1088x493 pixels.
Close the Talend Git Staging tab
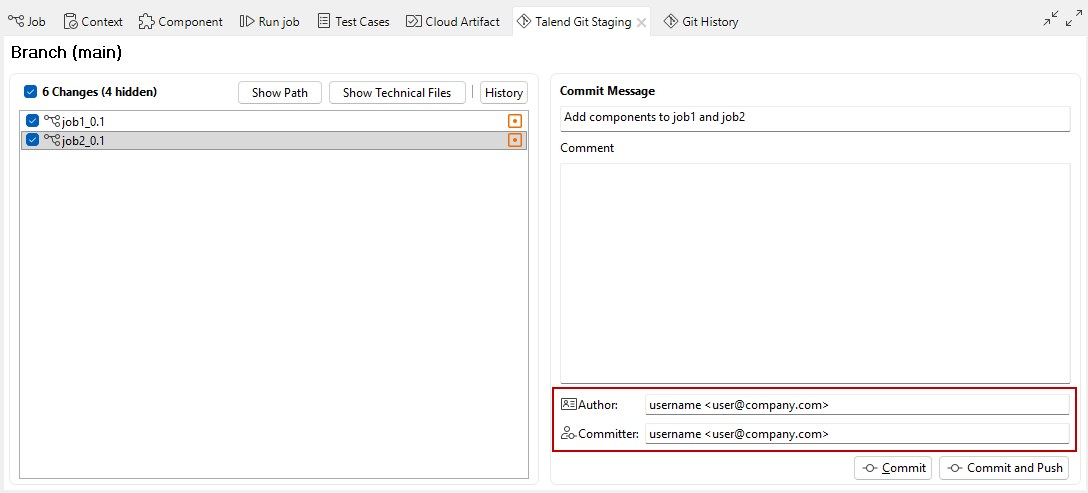[x=642, y=22]
